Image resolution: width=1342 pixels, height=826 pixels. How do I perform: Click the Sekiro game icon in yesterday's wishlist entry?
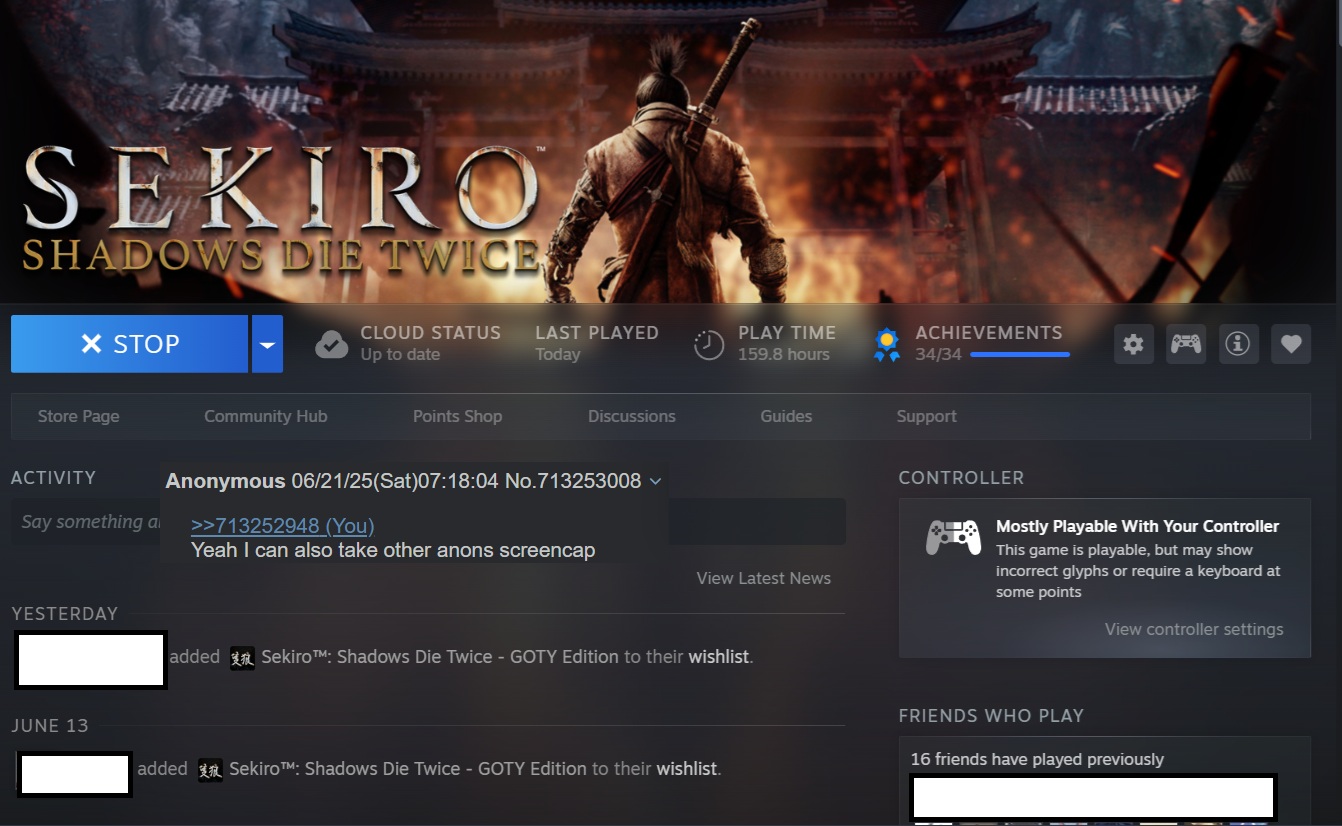tap(242, 657)
